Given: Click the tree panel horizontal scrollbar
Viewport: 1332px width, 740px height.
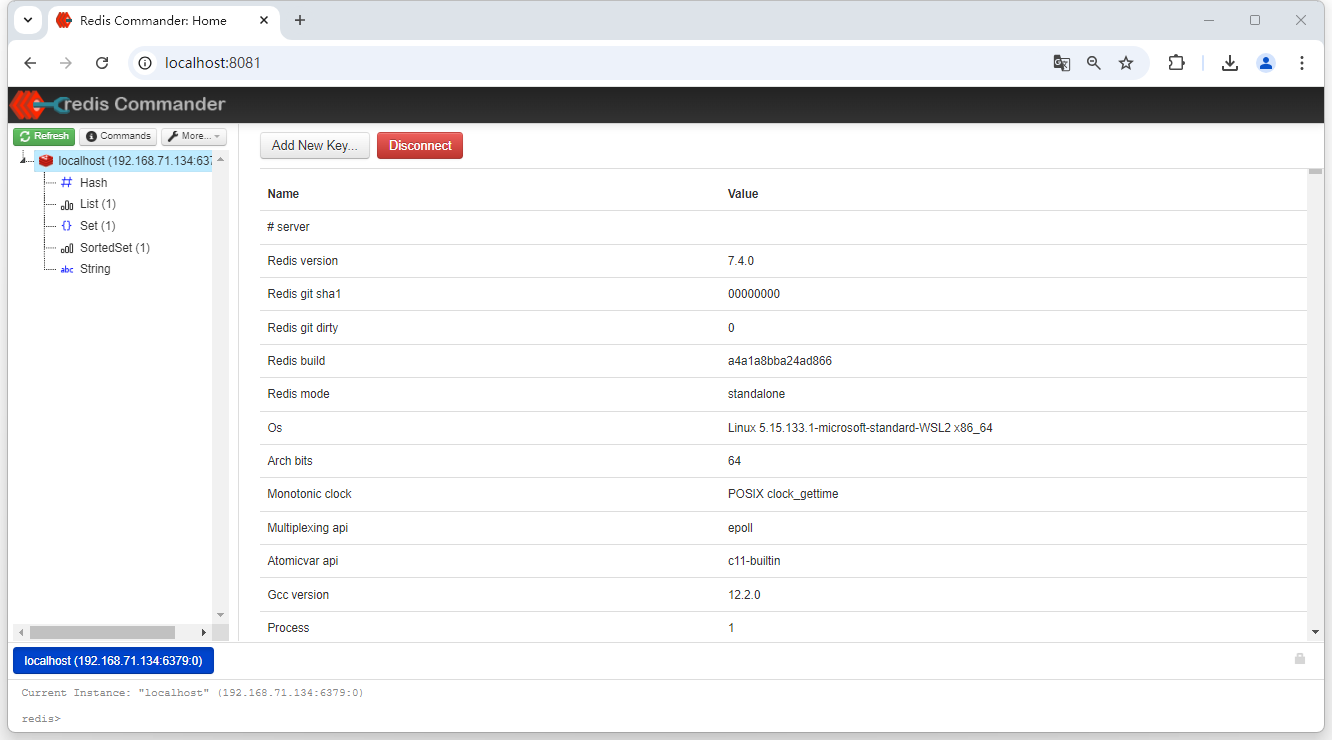Looking at the screenshot, I should (x=102, y=632).
